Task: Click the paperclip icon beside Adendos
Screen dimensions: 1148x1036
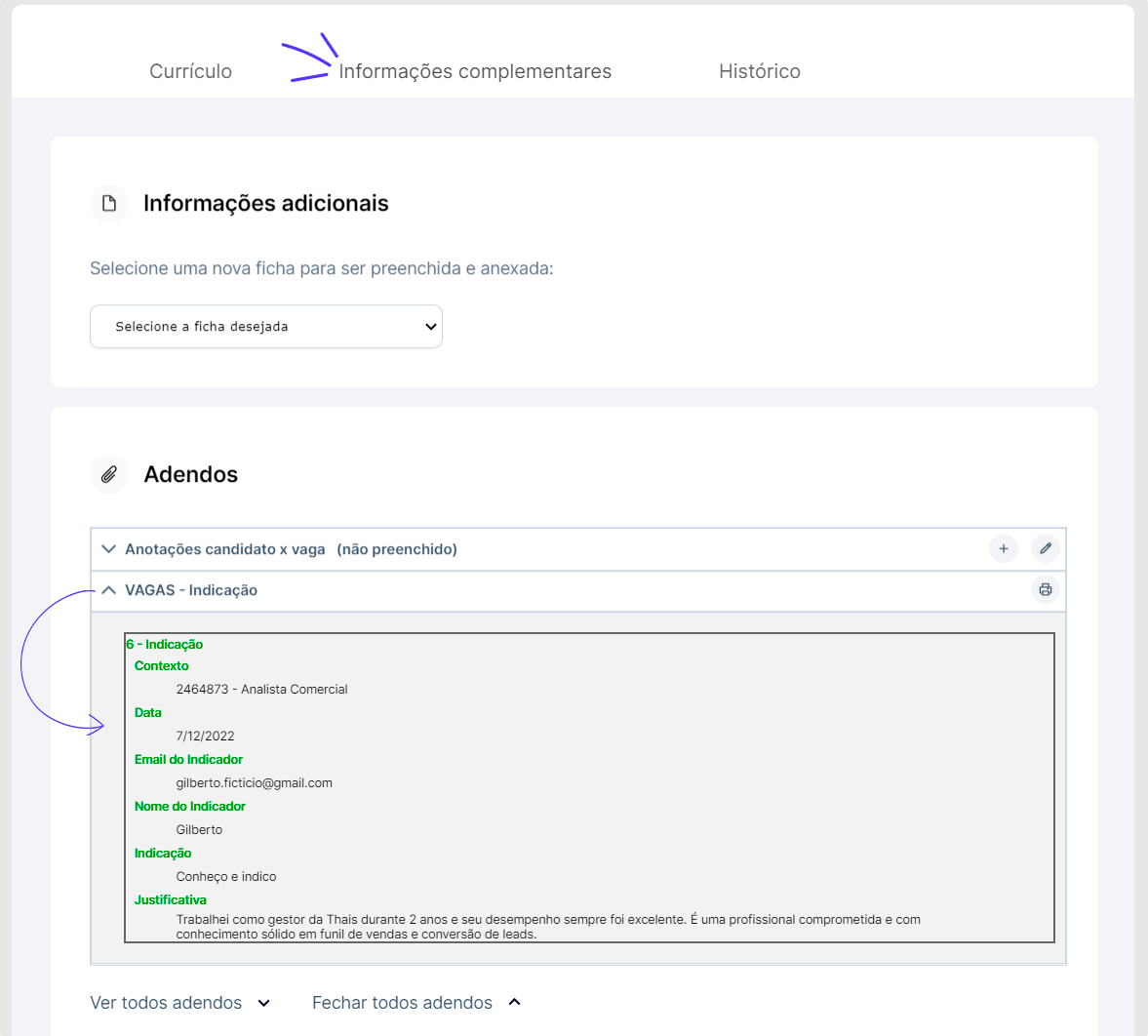Action: (x=109, y=474)
